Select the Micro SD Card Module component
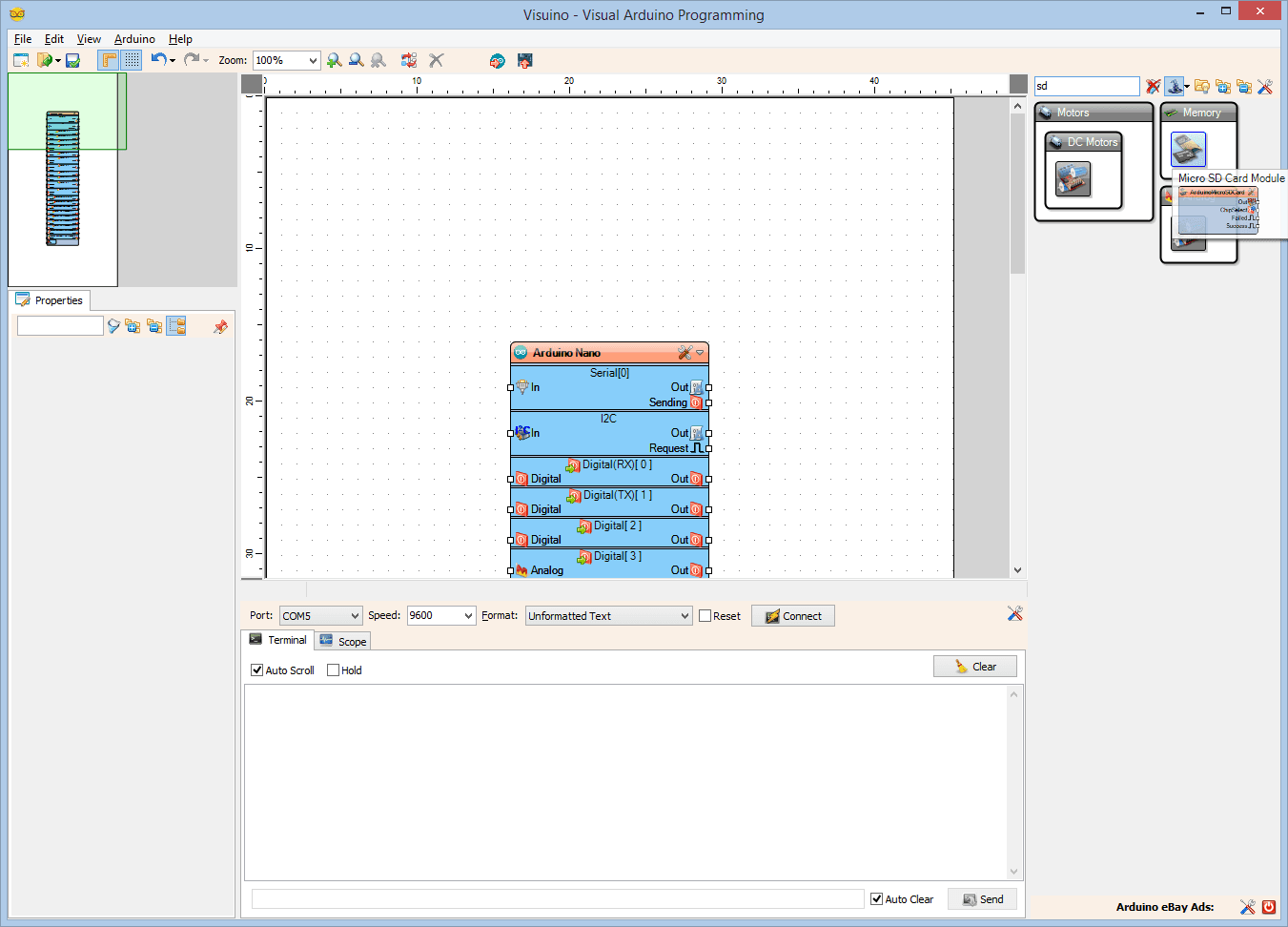1288x927 pixels. pos(1188,150)
